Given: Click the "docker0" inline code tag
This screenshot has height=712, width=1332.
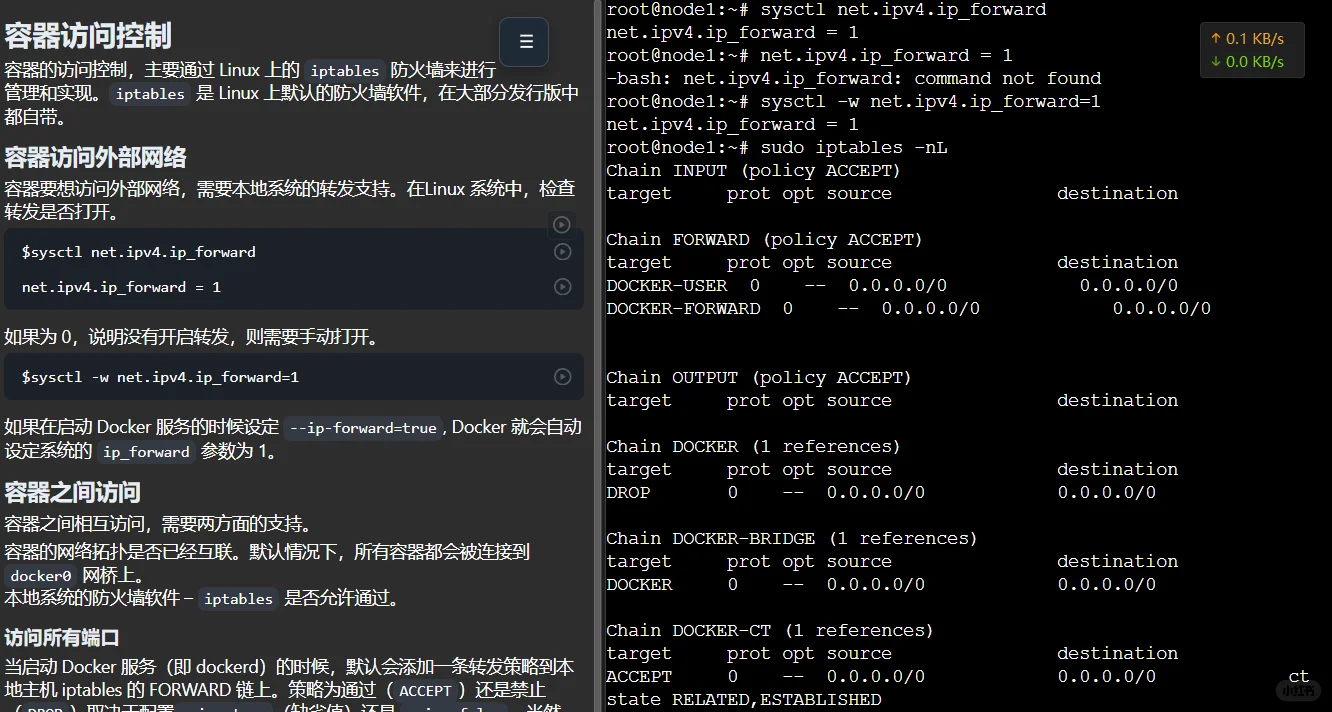Looking at the screenshot, I should point(40,575).
